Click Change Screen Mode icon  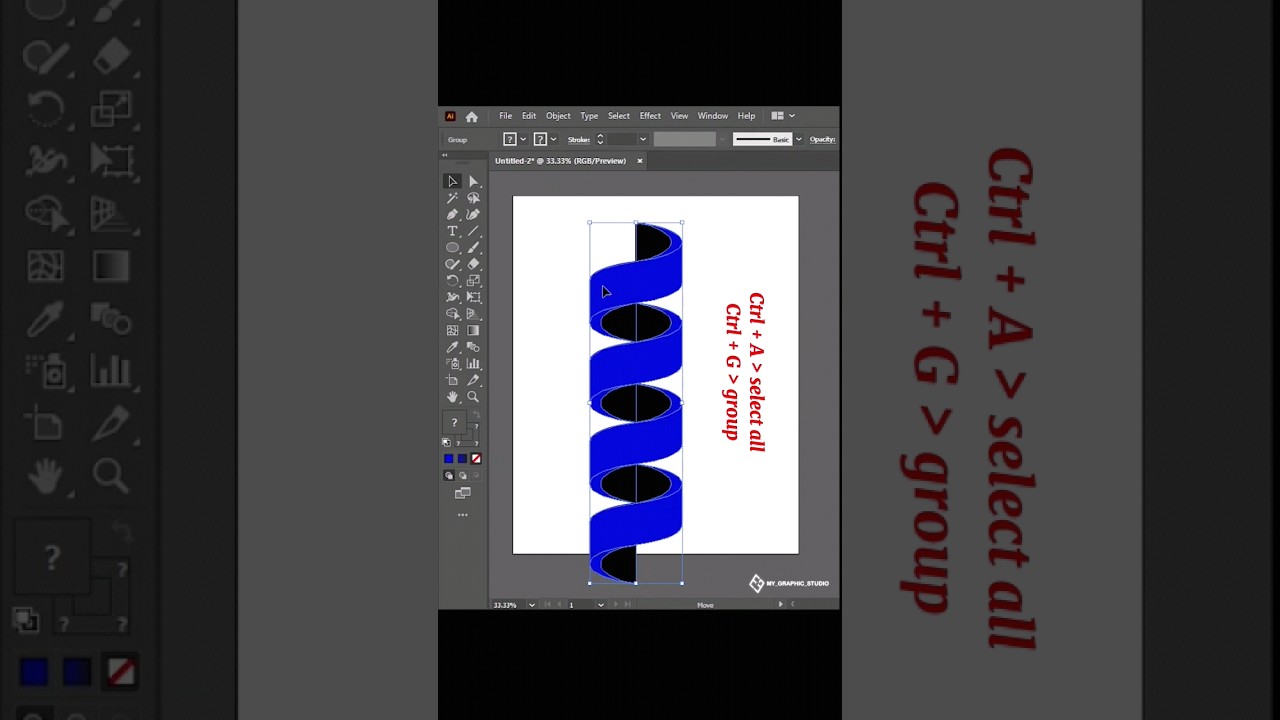click(x=462, y=494)
